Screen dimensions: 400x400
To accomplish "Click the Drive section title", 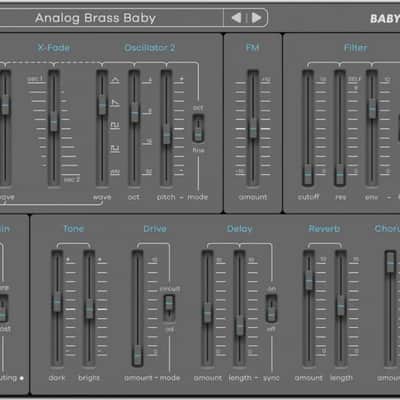I will point(155,229).
